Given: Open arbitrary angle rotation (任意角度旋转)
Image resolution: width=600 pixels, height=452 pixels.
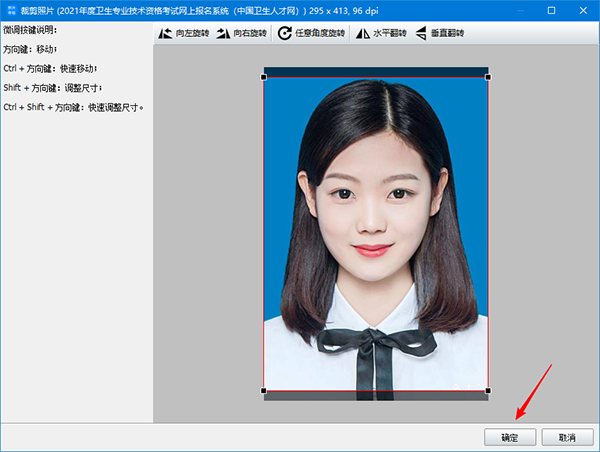Looking at the screenshot, I should 285,33.
